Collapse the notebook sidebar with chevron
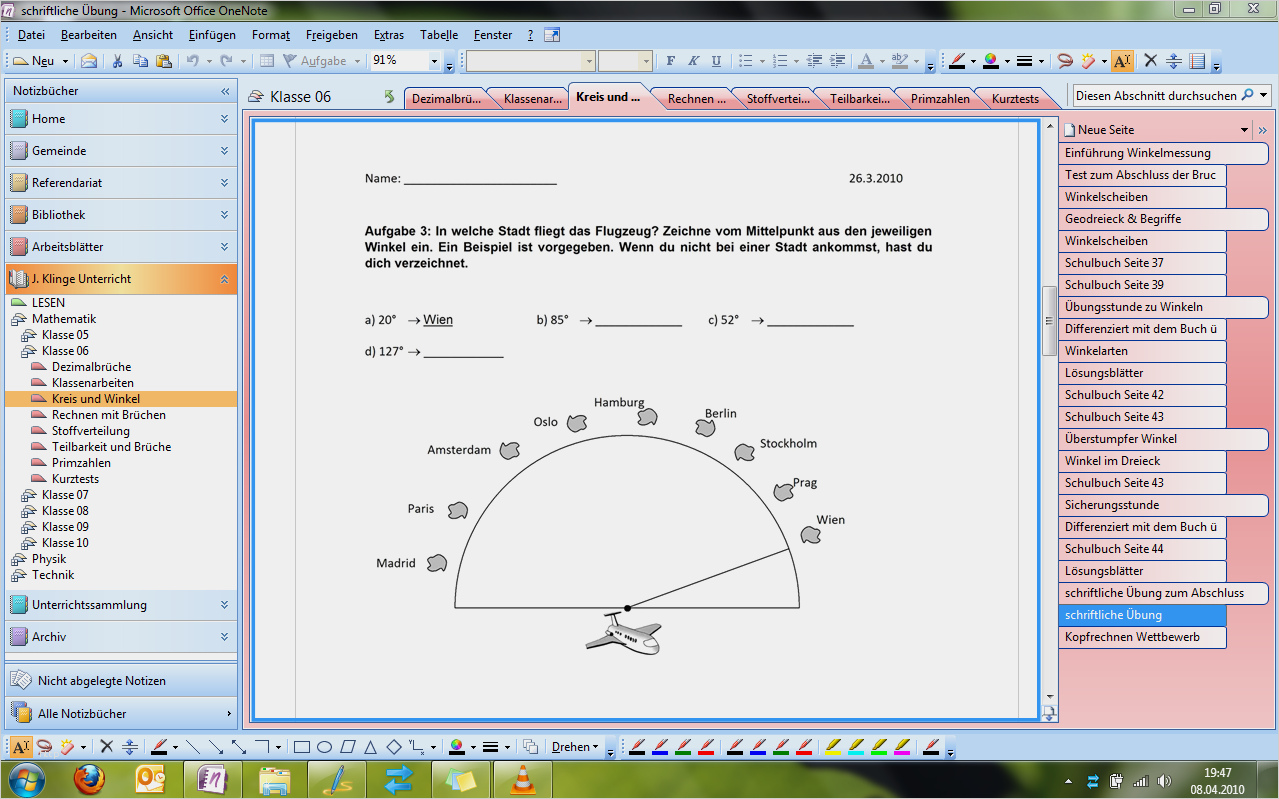The image size is (1279, 799). click(x=224, y=90)
